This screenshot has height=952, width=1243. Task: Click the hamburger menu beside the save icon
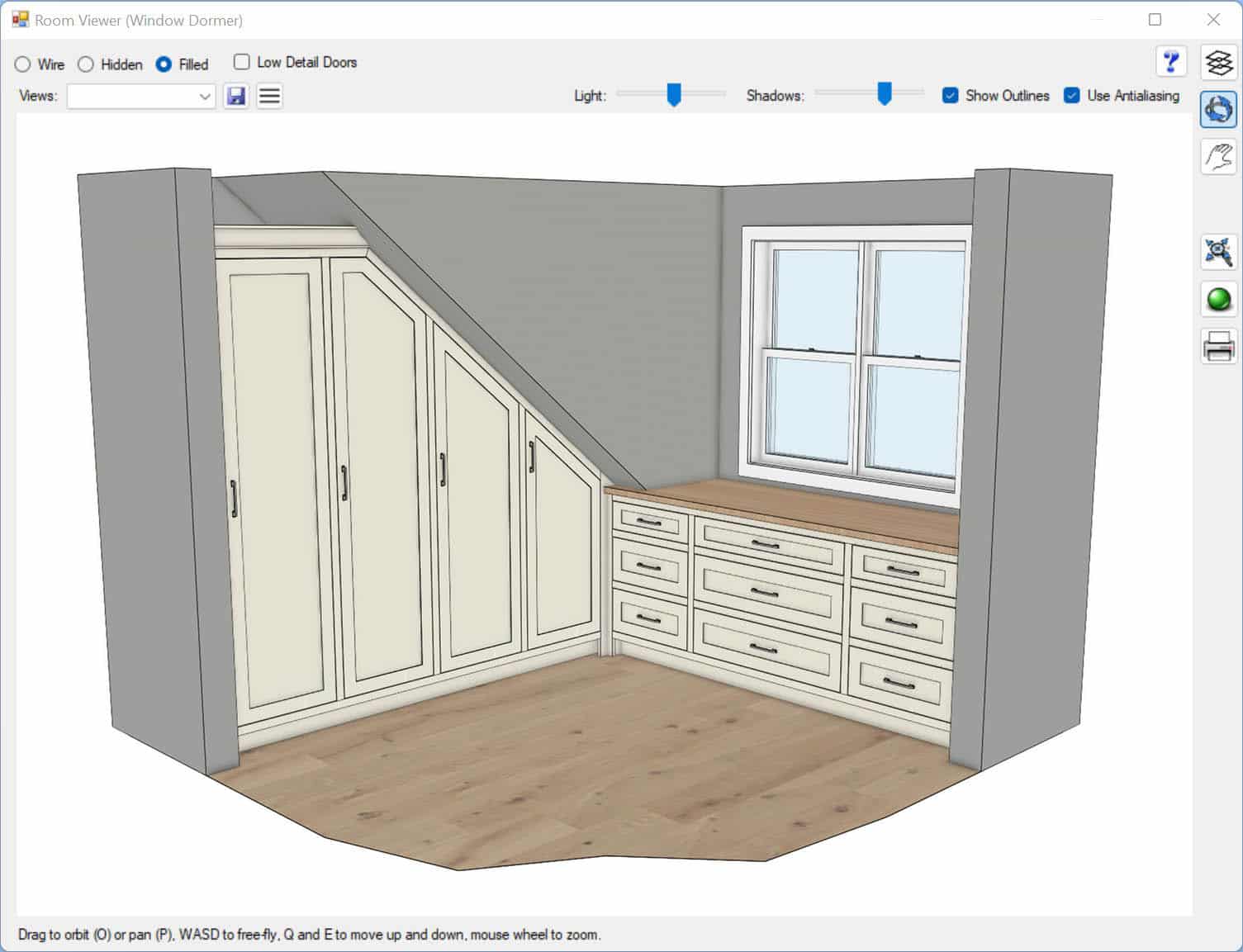(268, 96)
